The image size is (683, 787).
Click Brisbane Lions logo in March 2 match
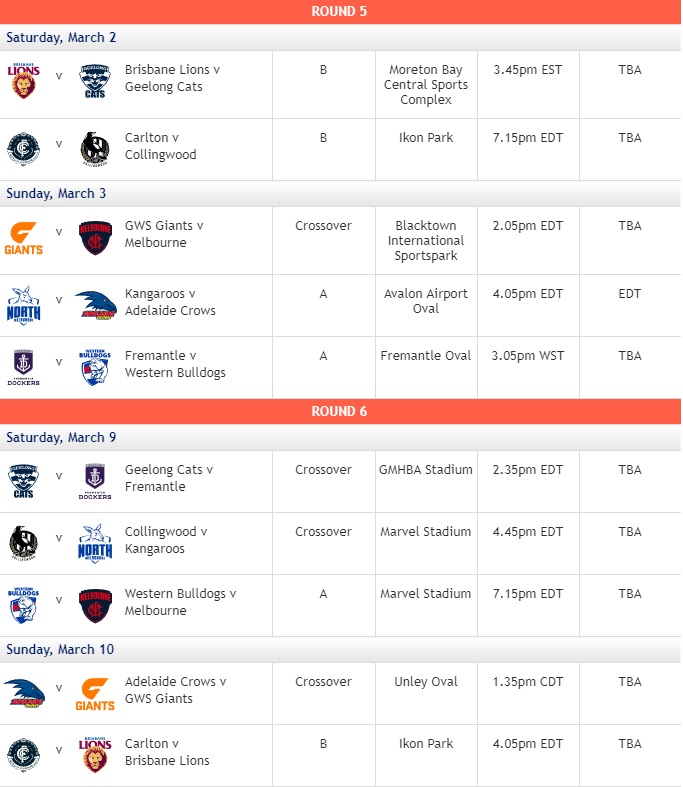pos(23,81)
